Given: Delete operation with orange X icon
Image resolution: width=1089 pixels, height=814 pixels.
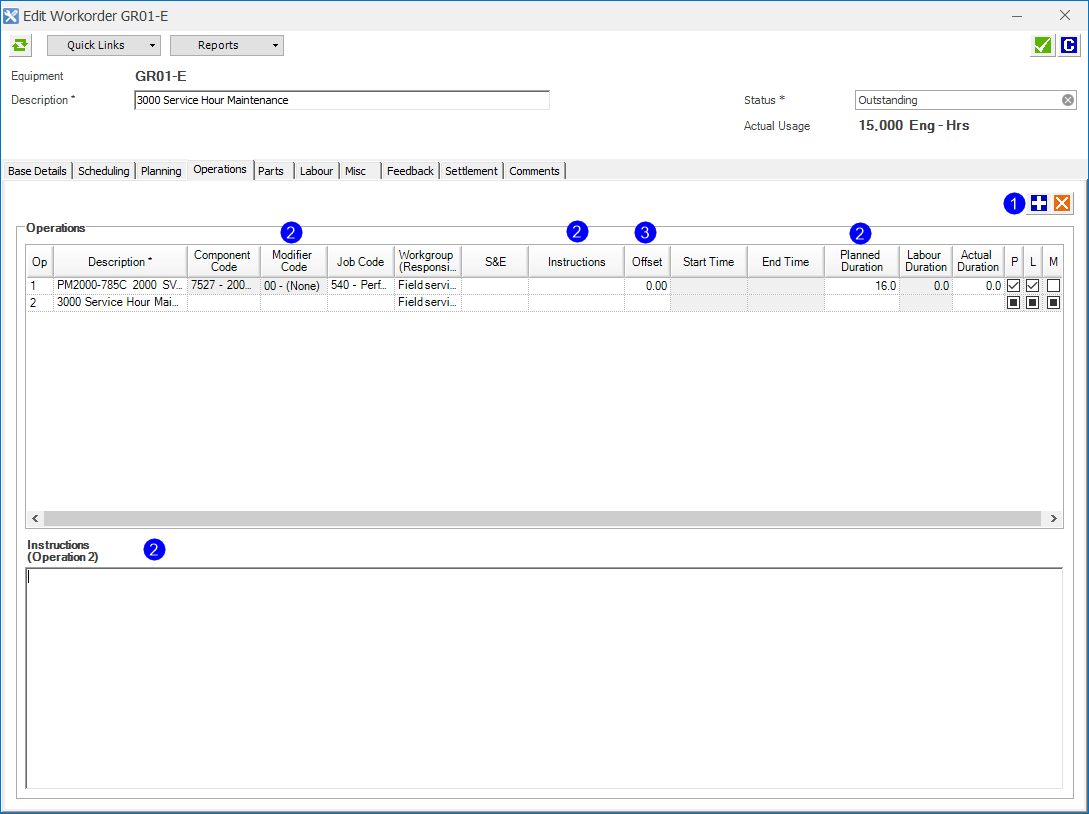Looking at the screenshot, I should point(1062,203).
